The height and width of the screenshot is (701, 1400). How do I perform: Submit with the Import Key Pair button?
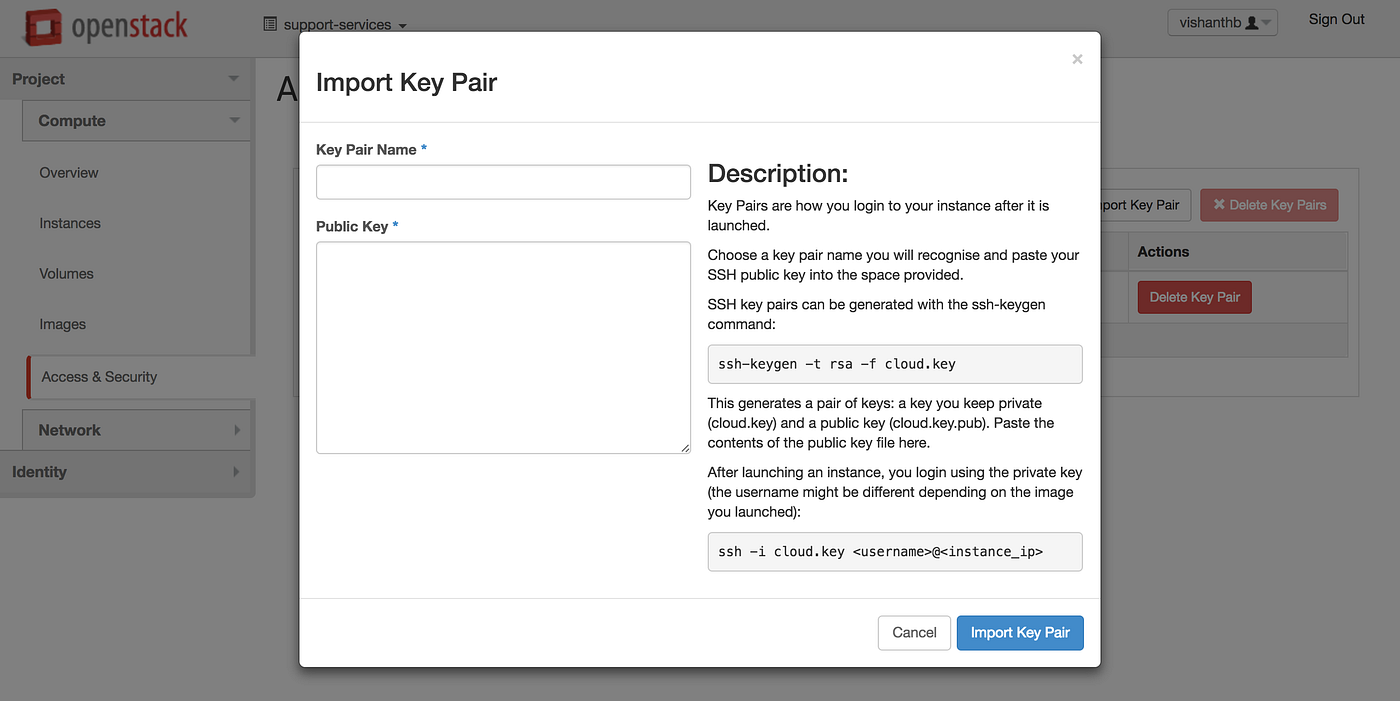click(x=1019, y=632)
